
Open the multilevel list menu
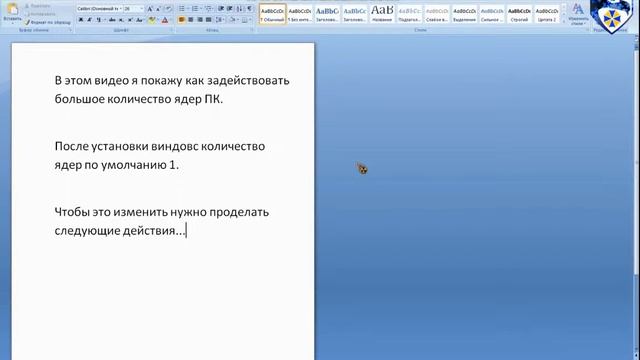(209, 9)
